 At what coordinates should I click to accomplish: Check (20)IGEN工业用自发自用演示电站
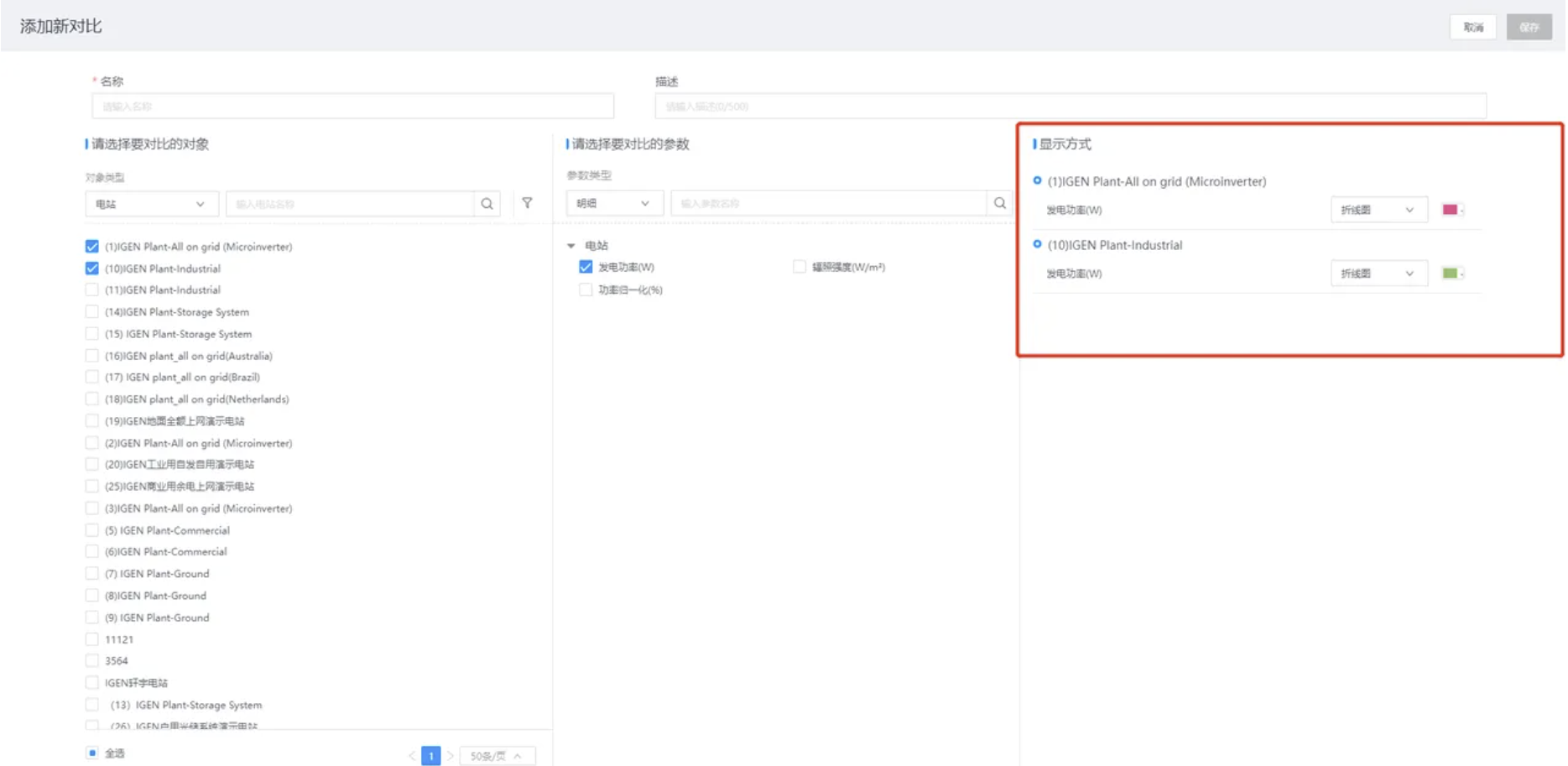[x=92, y=465]
